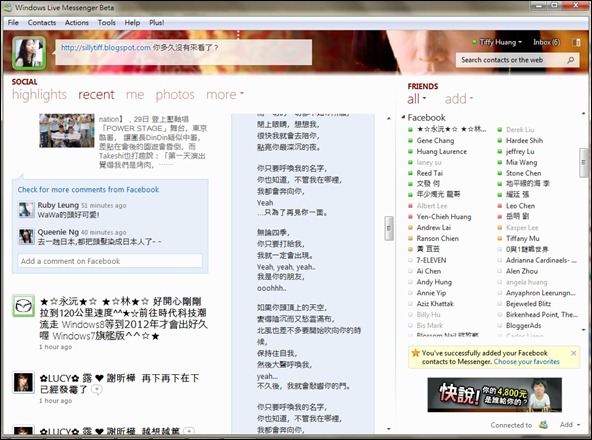
Task: Open the sillytiff.blogspot.com link
Action: click(106, 48)
